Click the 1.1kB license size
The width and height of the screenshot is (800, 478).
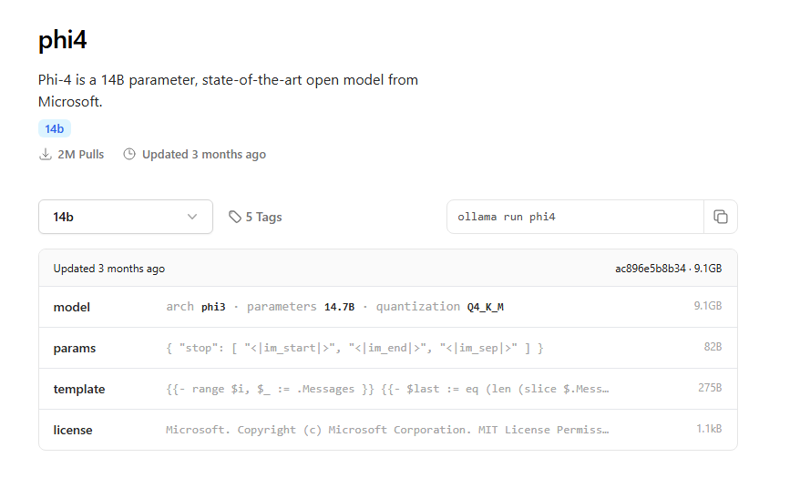[x=709, y=429]
